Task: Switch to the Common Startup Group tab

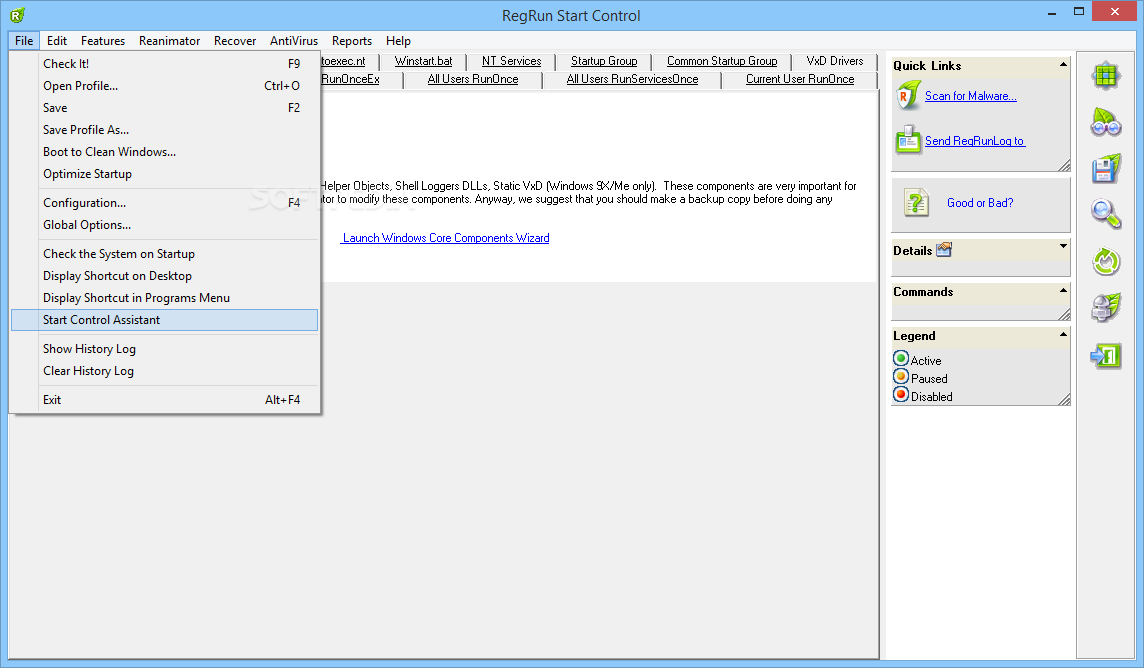Action: (x=722, y=61)
